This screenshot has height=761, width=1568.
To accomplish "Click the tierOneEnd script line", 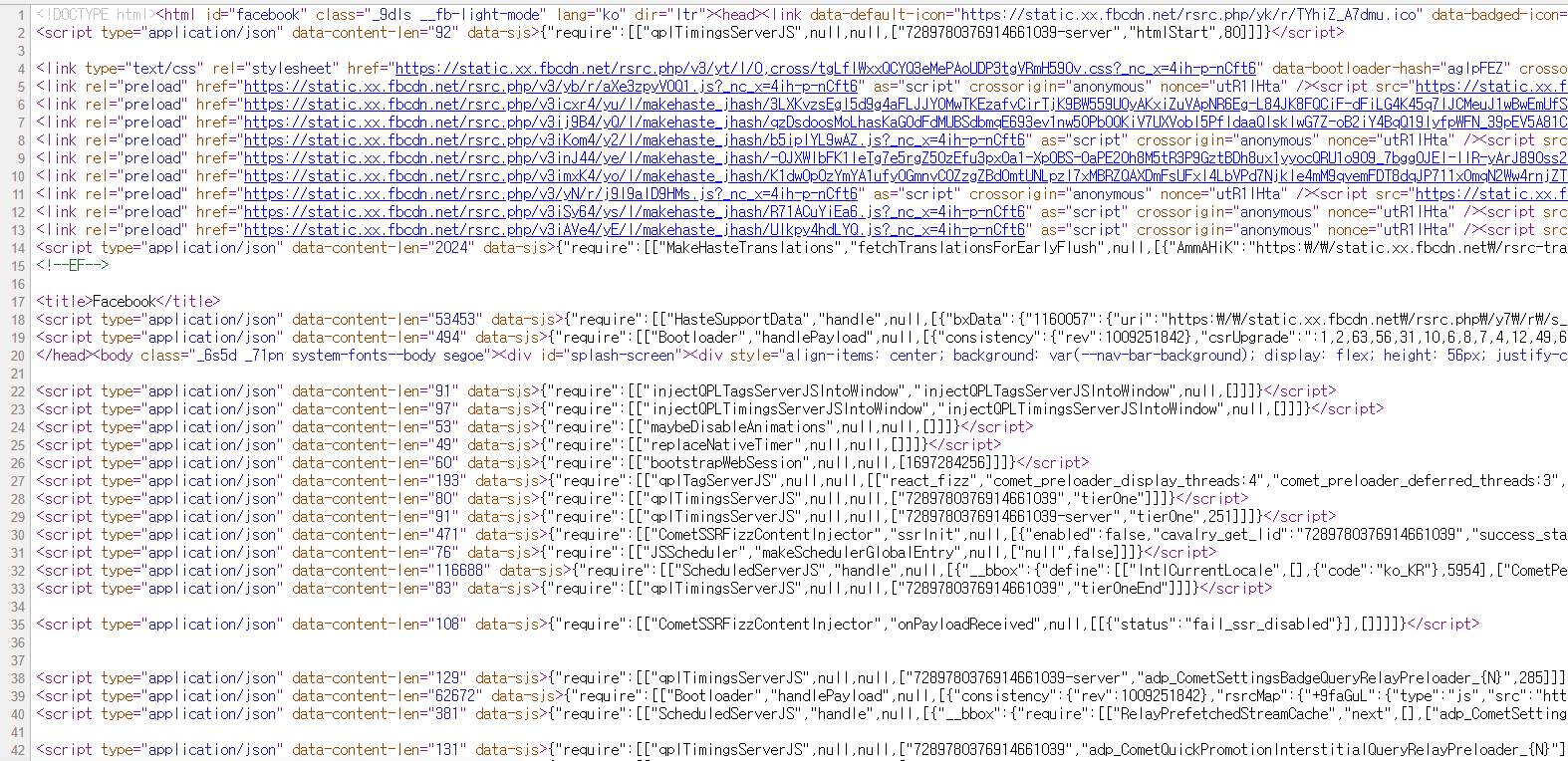I will click(x=654, y=588).
